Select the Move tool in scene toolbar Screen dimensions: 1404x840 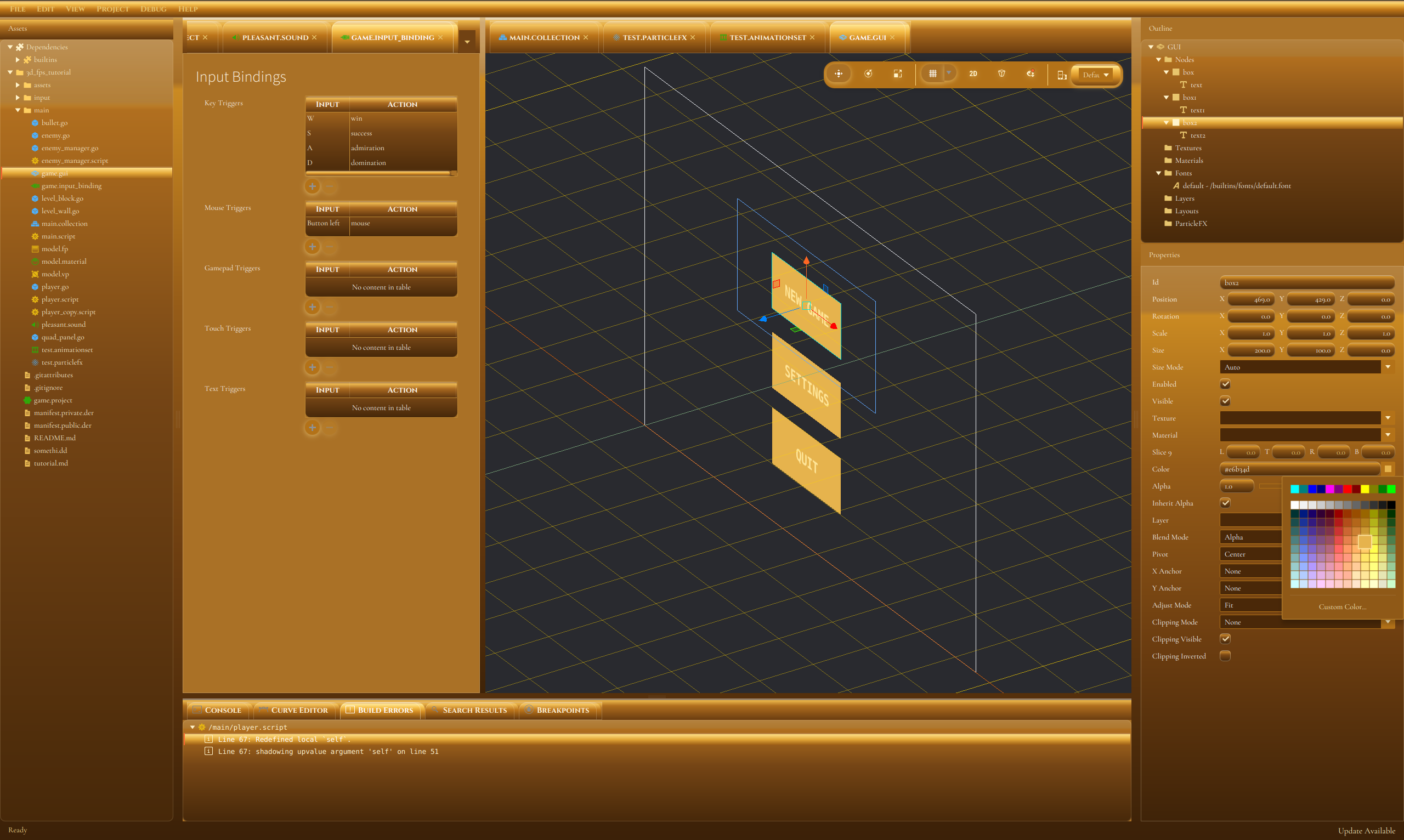839,74
